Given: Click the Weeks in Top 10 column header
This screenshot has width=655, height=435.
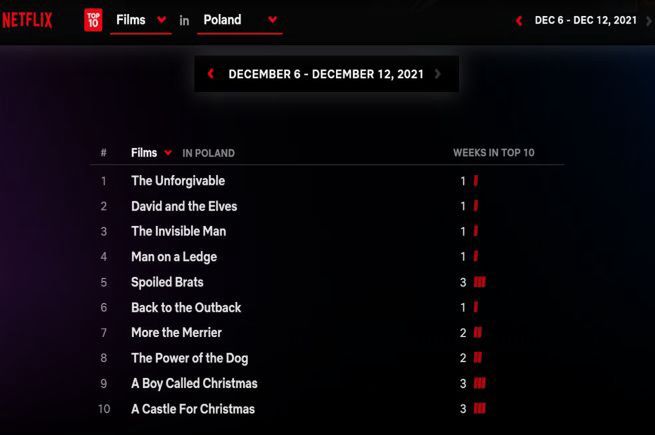Looking at the screenshot, I should 494,153.
